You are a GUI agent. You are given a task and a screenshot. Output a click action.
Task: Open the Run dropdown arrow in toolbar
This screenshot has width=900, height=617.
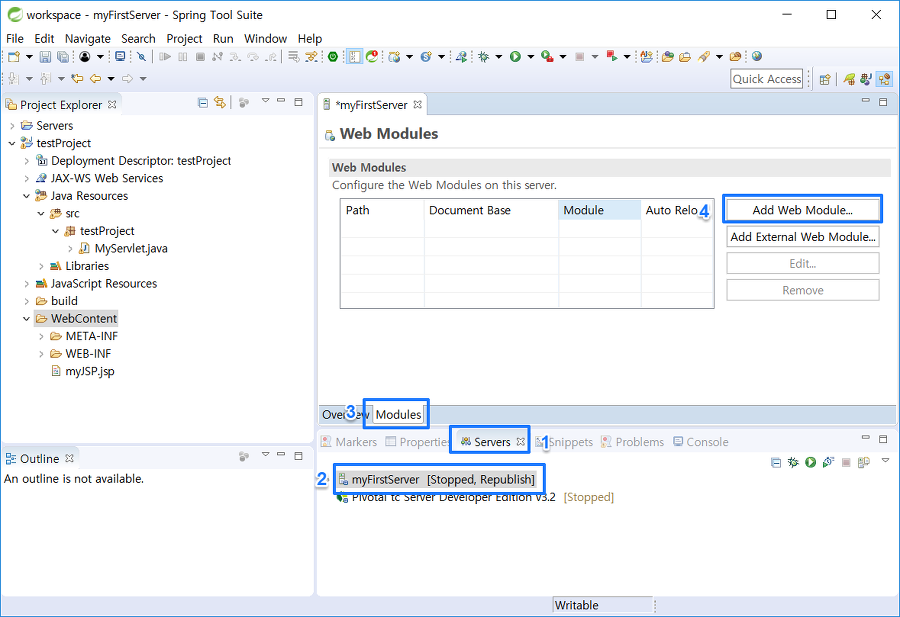[530, 56]
